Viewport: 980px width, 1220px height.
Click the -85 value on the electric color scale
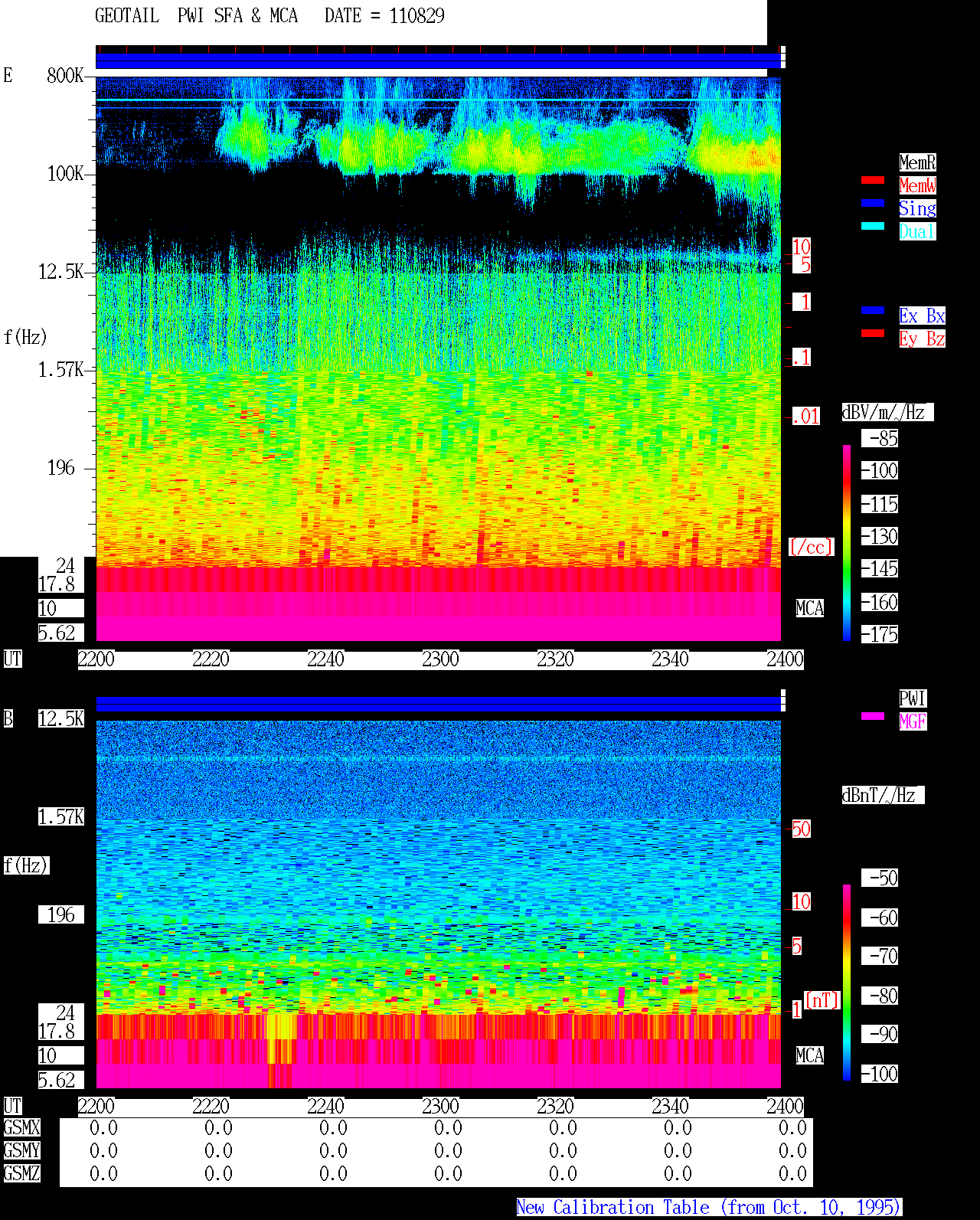tap(884, 439)
